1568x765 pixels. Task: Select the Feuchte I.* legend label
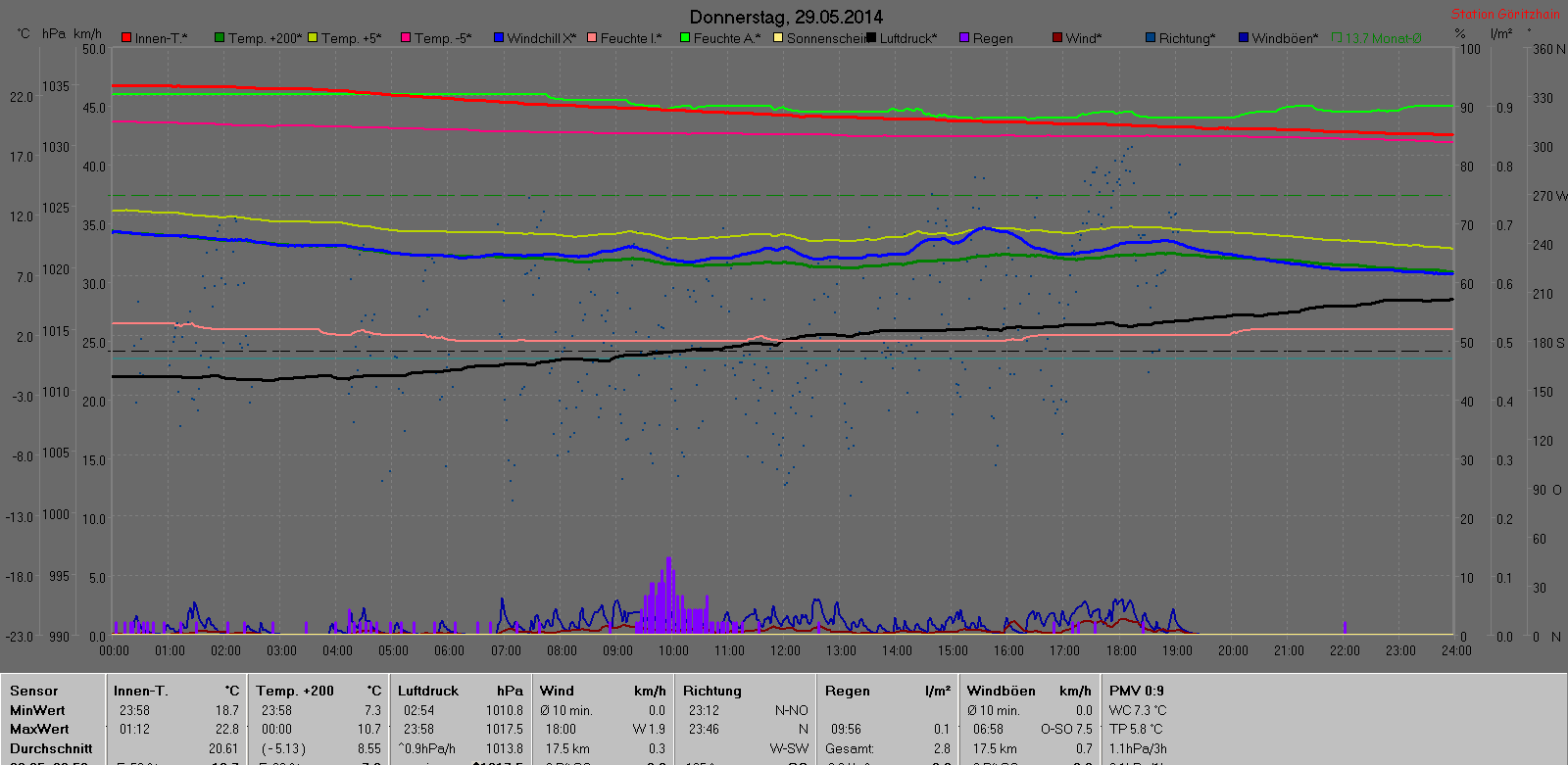(x=631, y=38)
